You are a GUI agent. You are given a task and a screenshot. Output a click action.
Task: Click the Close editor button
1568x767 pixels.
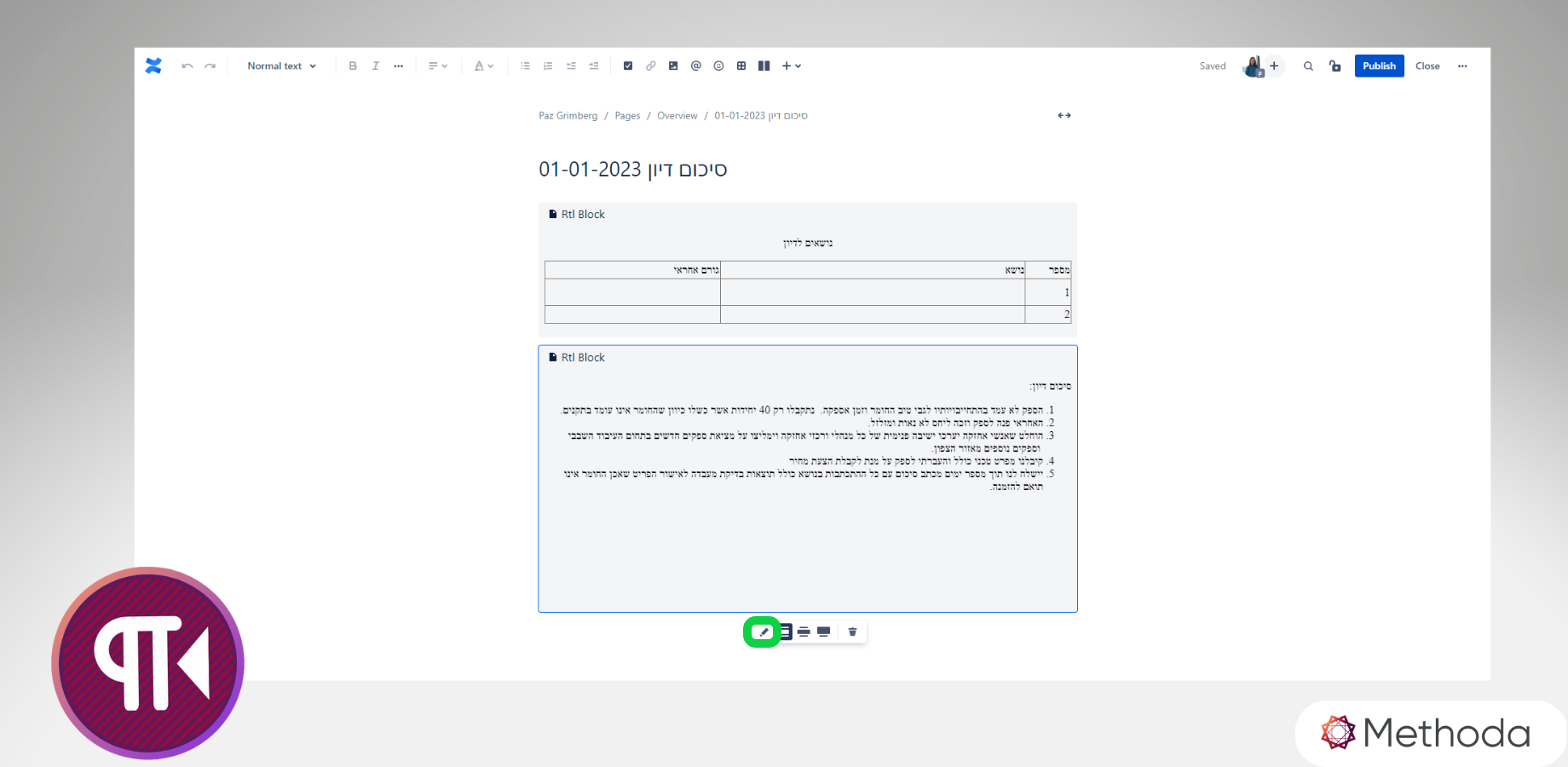pyautogui.click(x=1427, y=66)
